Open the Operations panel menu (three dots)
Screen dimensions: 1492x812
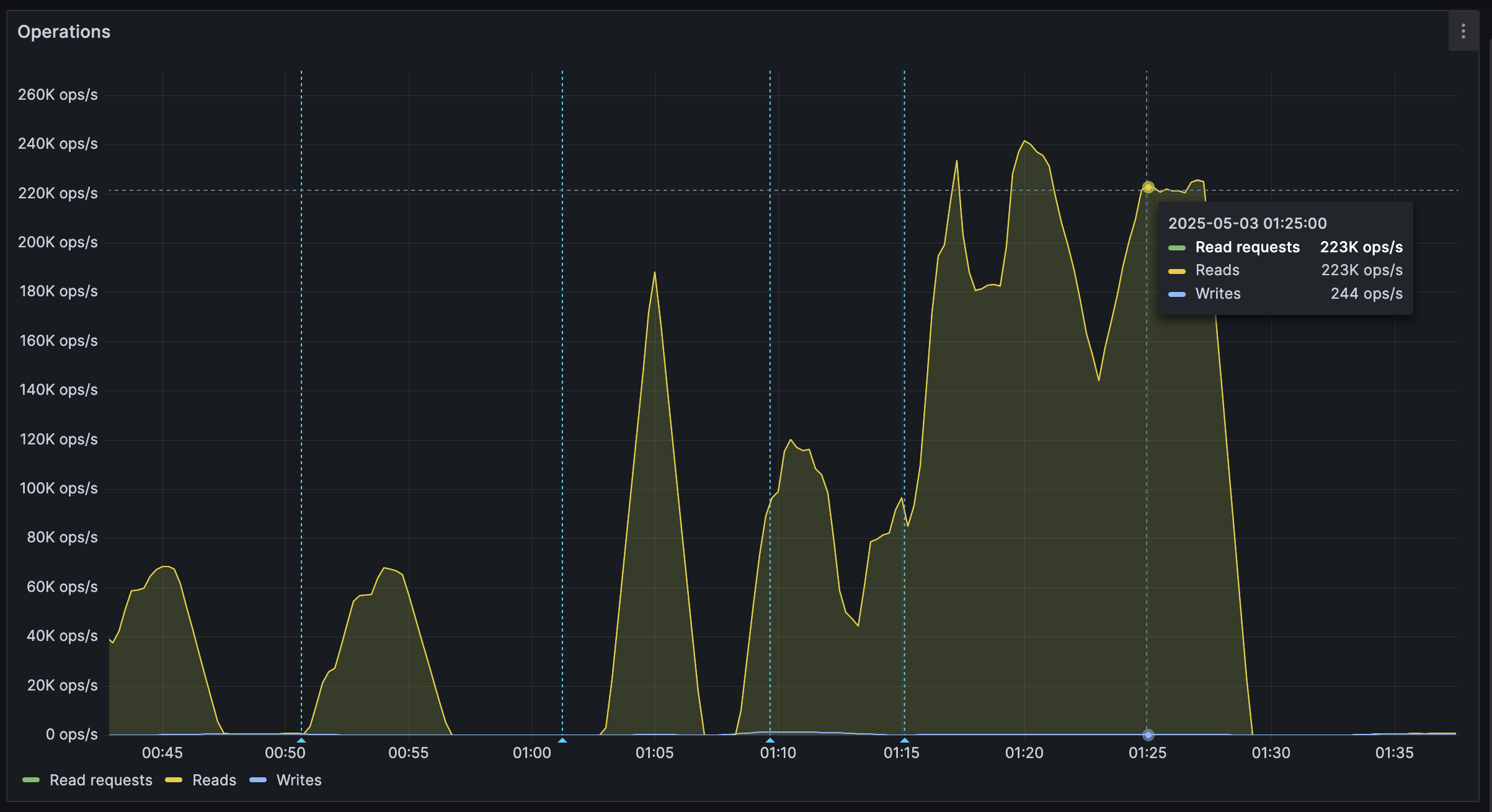[1463, 31]
